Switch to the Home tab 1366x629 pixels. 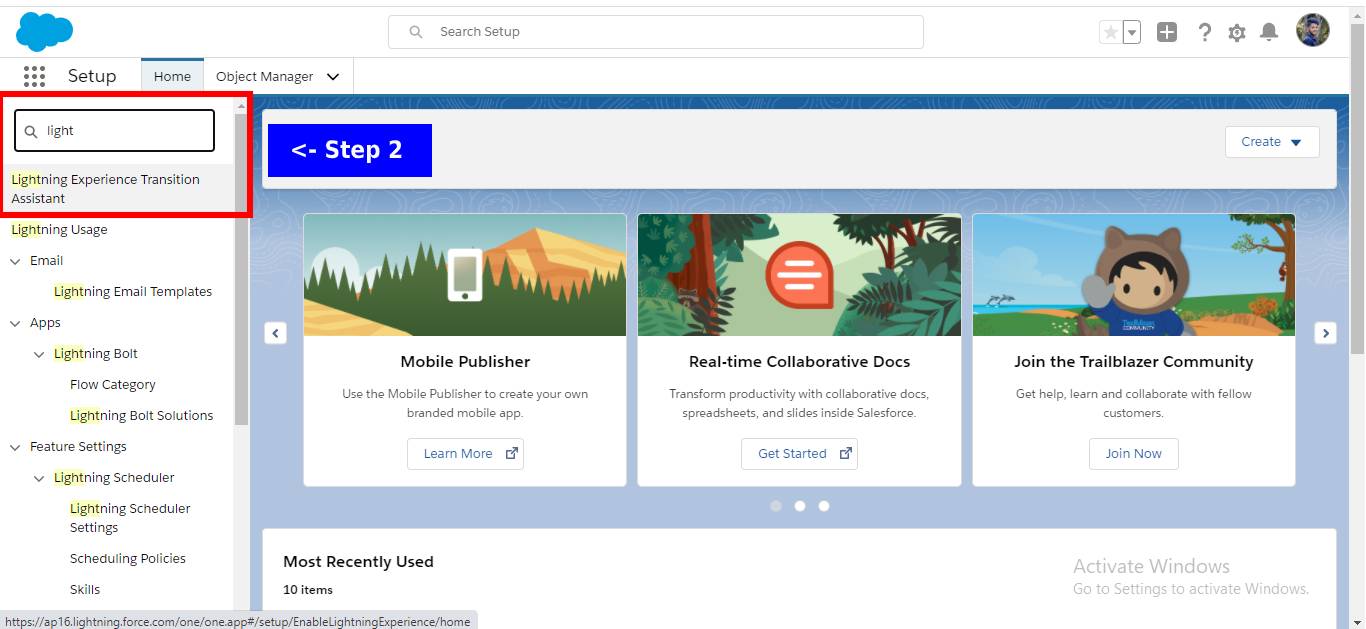171,75
